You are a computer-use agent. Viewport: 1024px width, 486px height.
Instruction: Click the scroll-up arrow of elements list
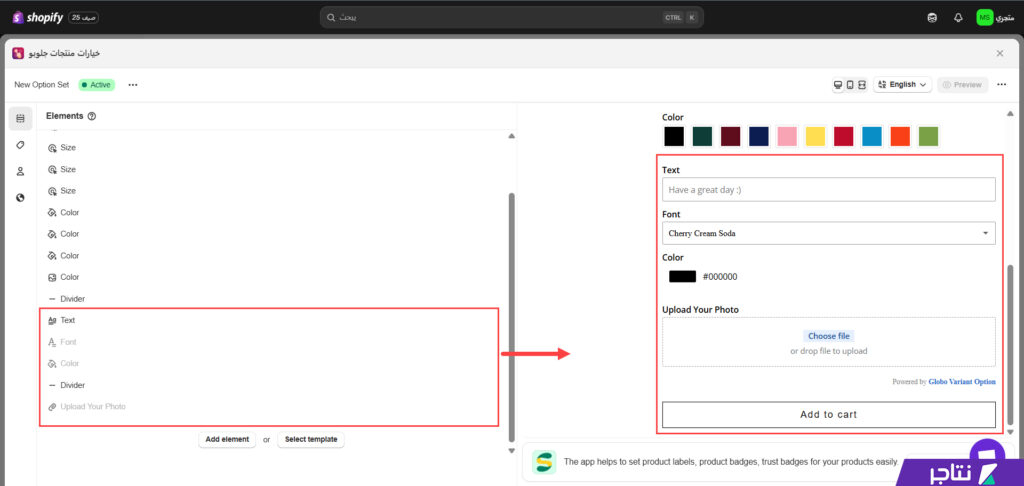511,136
